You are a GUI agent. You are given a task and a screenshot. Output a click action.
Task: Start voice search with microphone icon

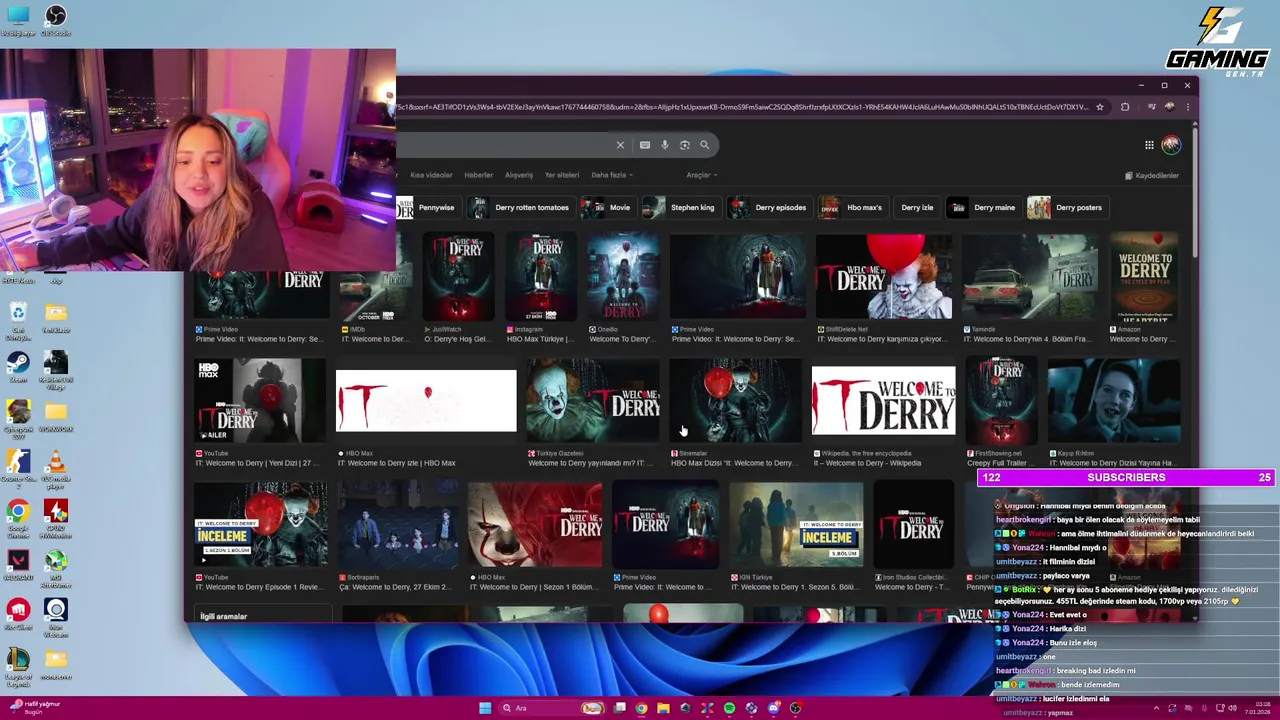tap(665, 145)
